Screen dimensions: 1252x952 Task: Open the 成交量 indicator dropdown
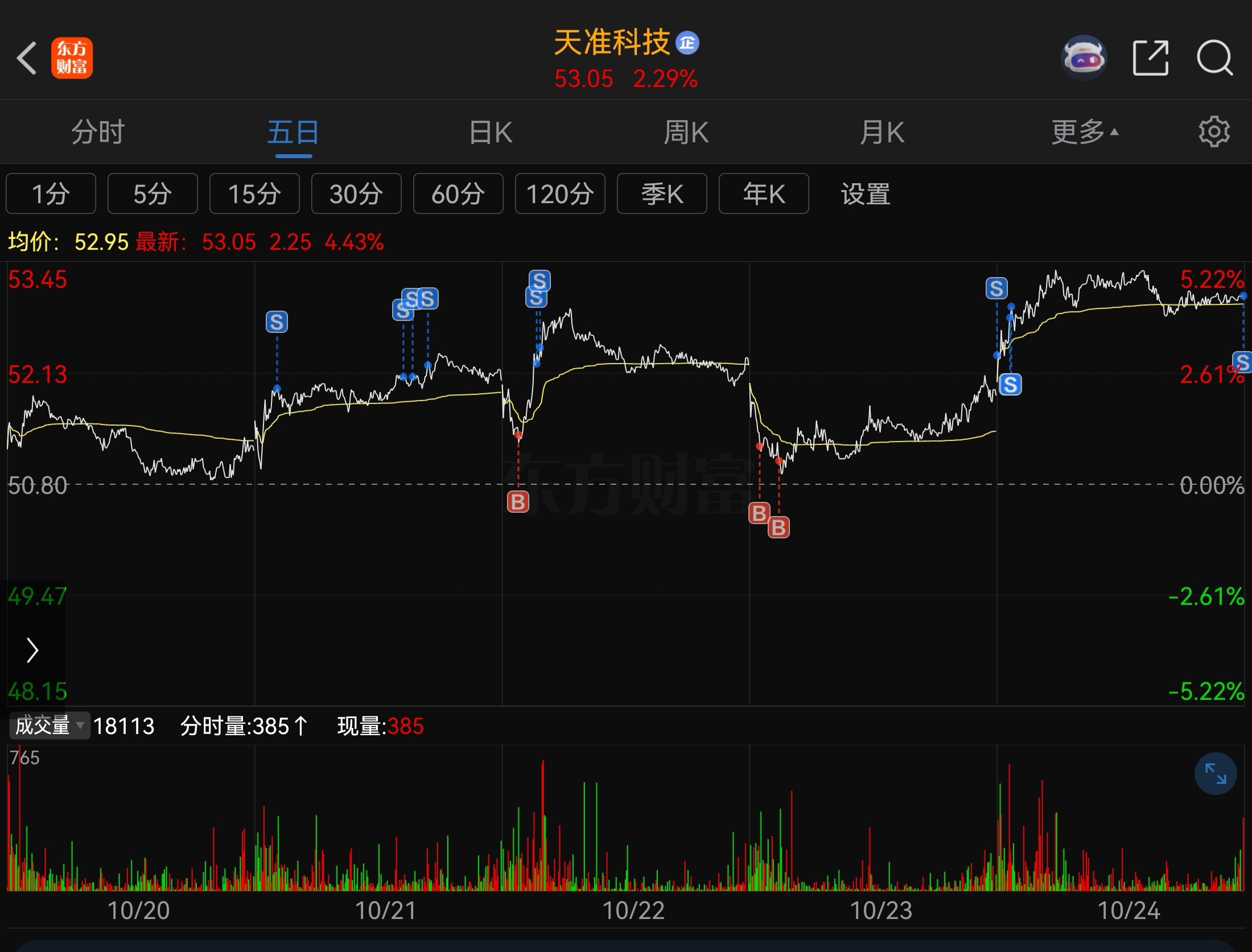tap(50, 726)
